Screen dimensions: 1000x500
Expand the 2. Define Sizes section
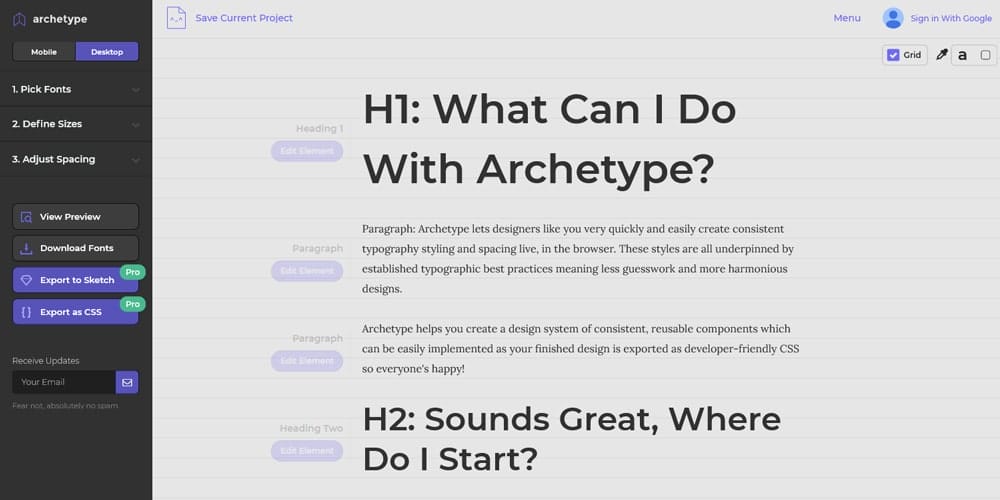(76, 124)
